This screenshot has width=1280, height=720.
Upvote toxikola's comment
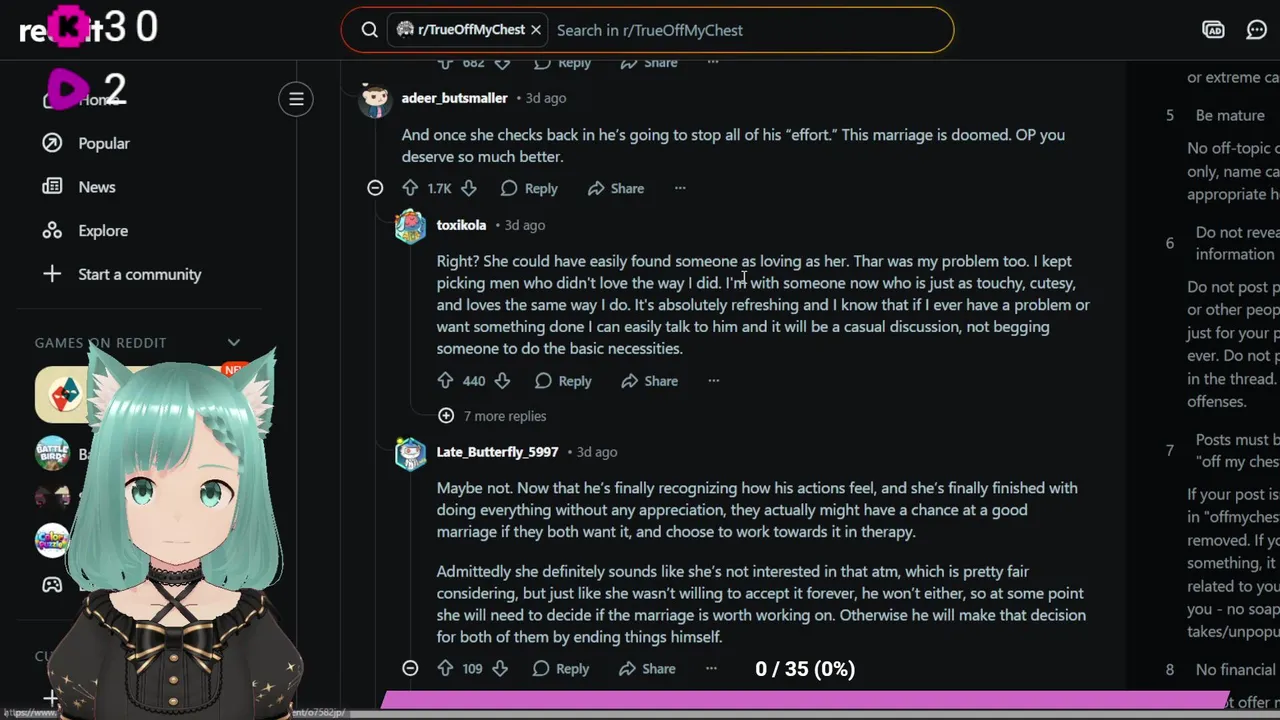click(x=445, y=381)
